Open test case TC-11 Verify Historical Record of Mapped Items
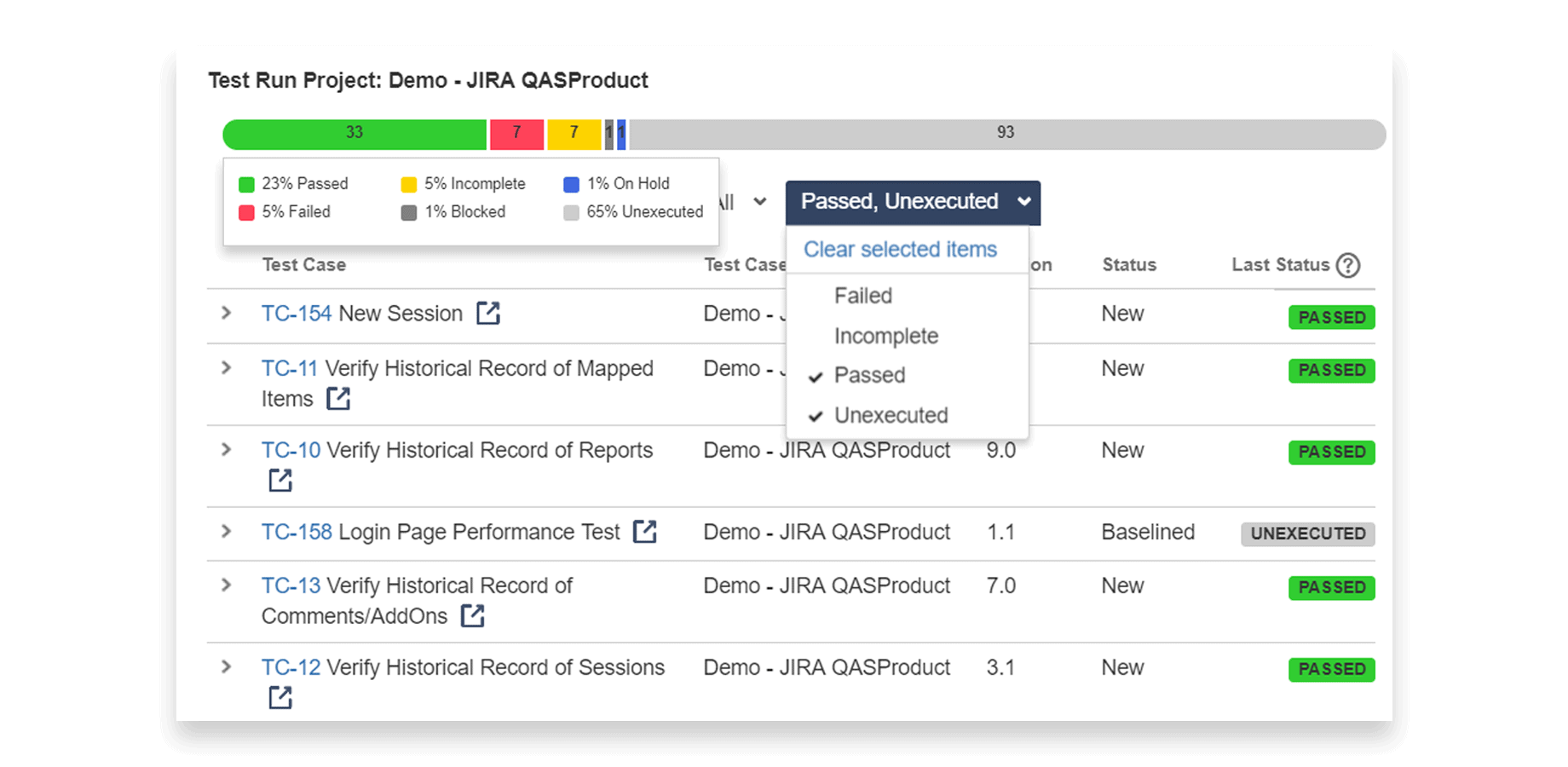This screenshot has height=767, width=1568. (x=289, y=368)
